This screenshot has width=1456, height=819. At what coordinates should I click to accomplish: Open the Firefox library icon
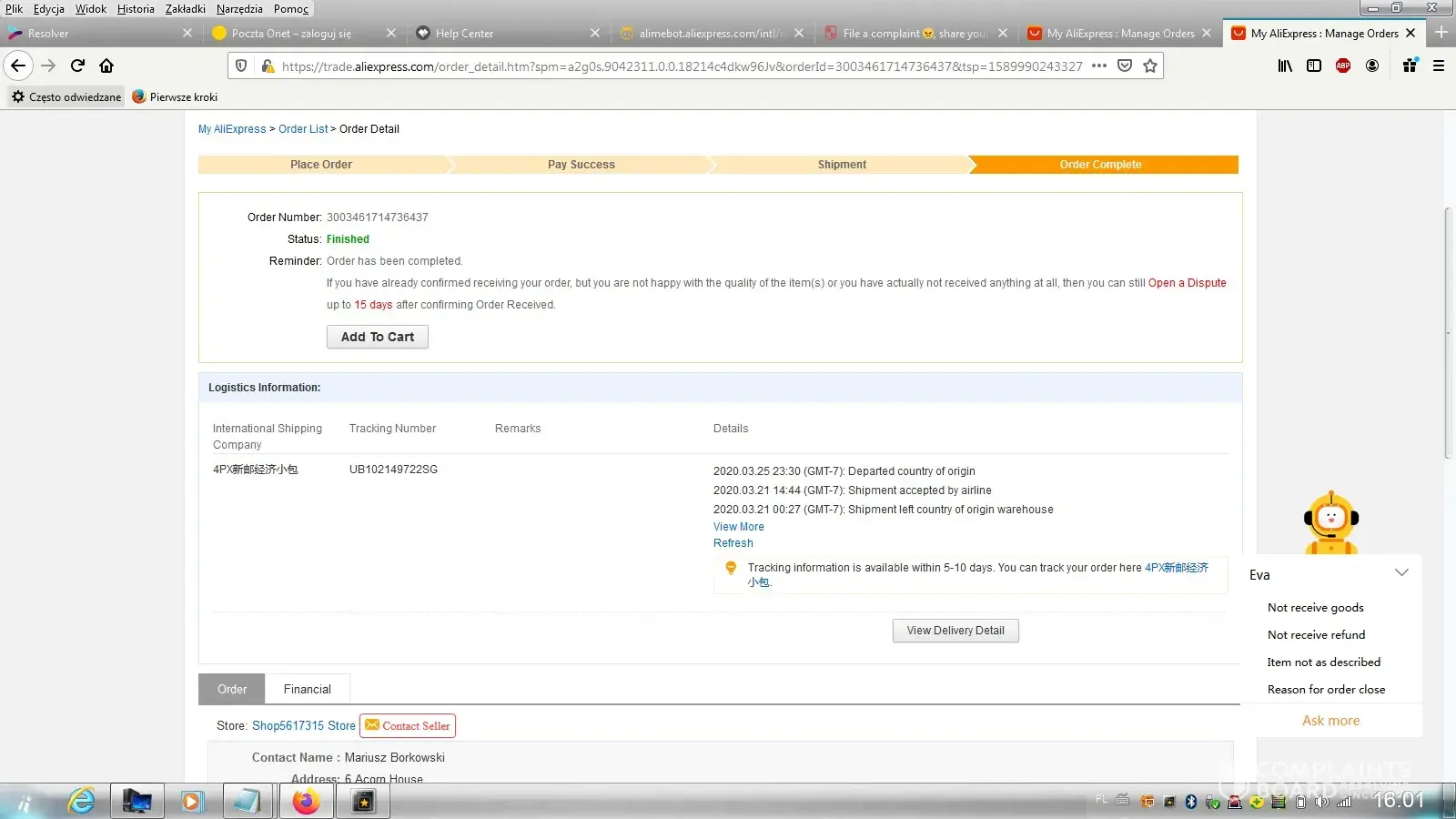1285,66
